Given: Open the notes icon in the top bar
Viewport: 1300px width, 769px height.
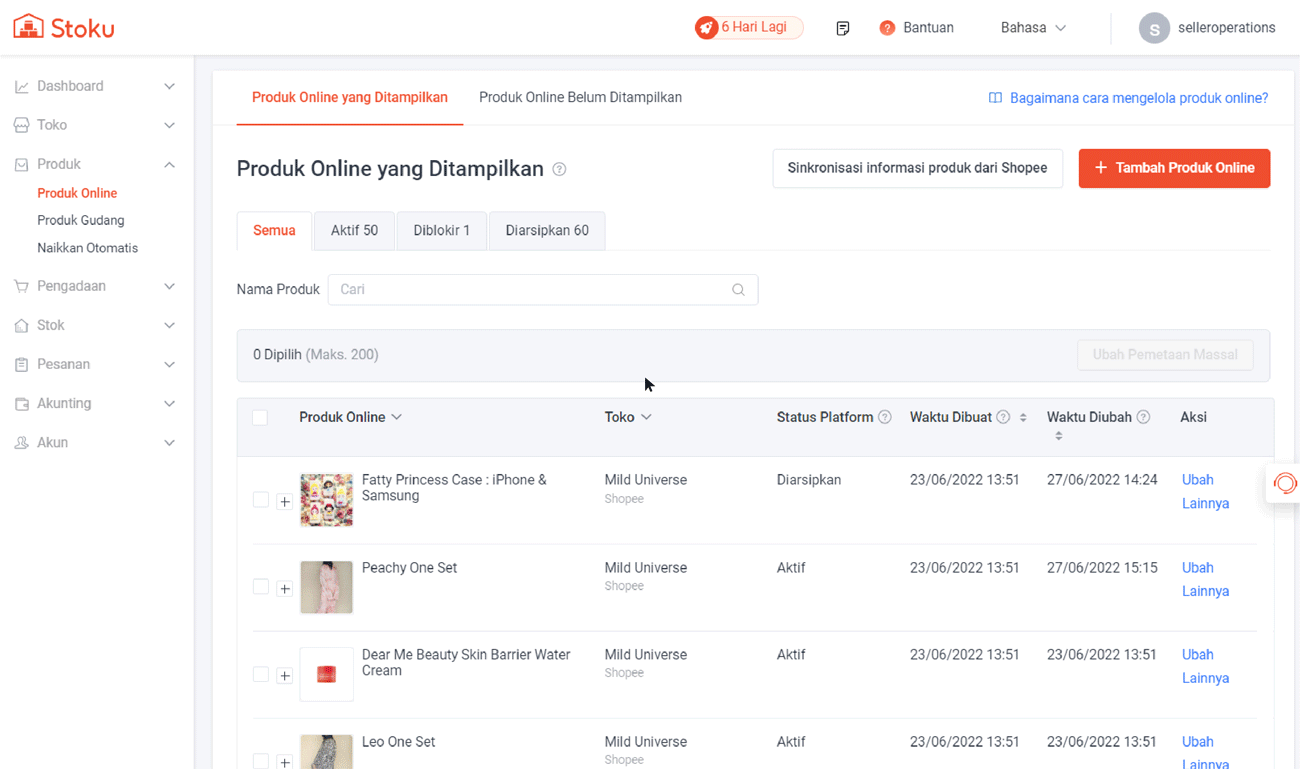Looking at the screenshot, I should [x=842, y=27].
